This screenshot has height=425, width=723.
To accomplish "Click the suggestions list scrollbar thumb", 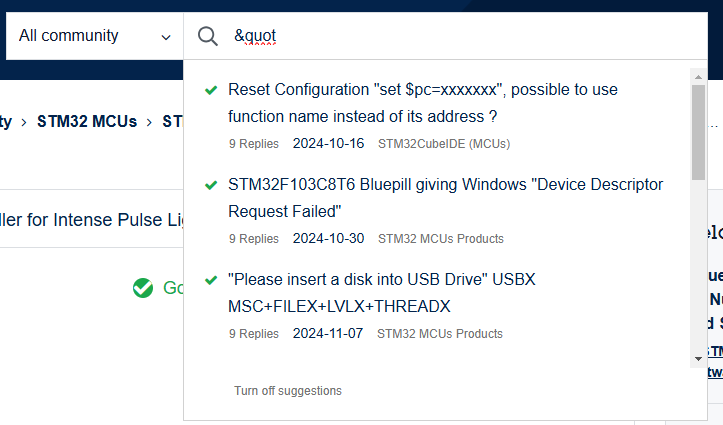I will (698, 132).
